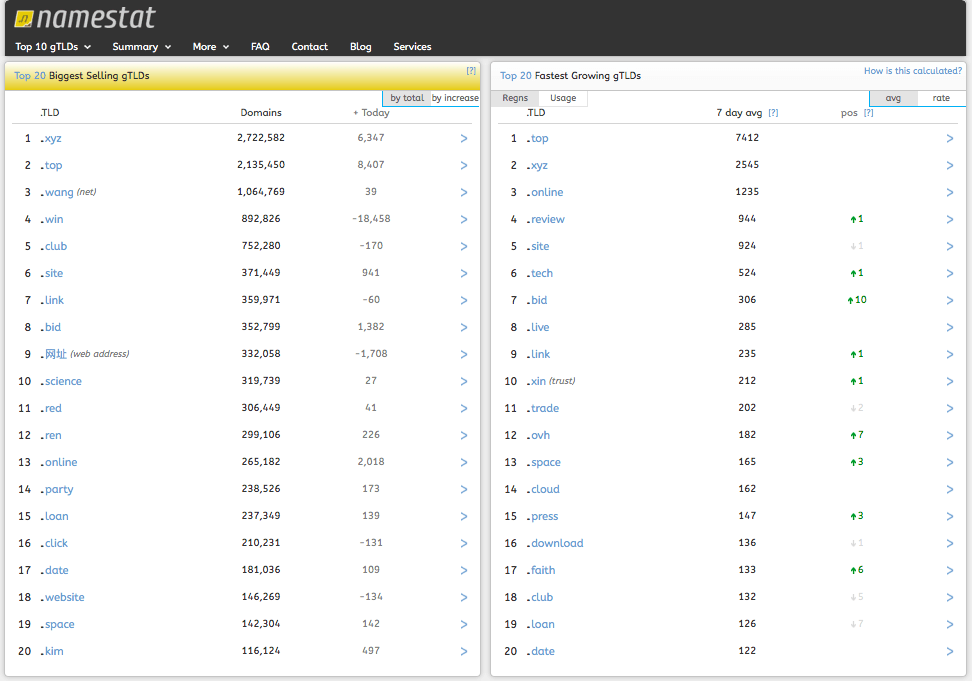Image resolution: width=972 pixels, height=681 pixels.
Task: Switch sorting to by increase
Action: (x=455, y=98)
